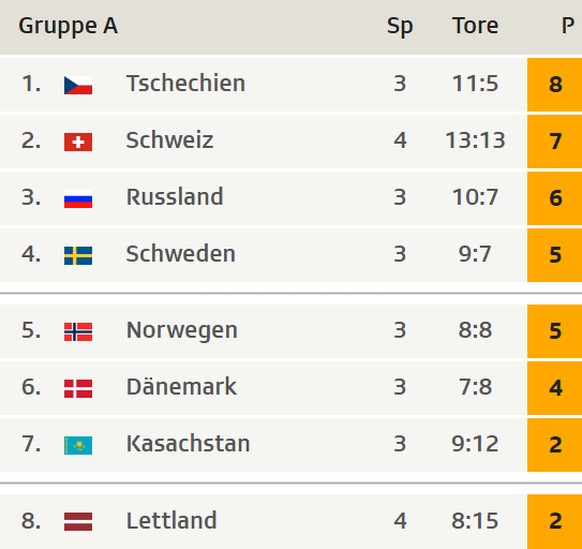
Task: Select Schweiz goals value 13:13
Action: click(475, 140)
